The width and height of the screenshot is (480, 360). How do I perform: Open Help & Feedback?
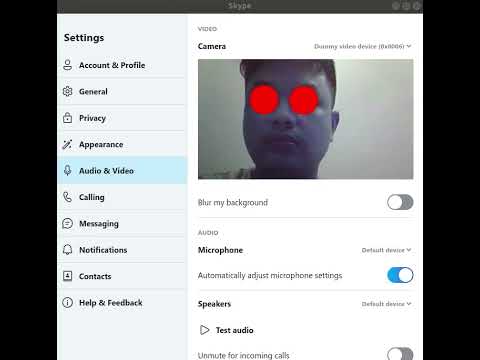pos(122,303)
